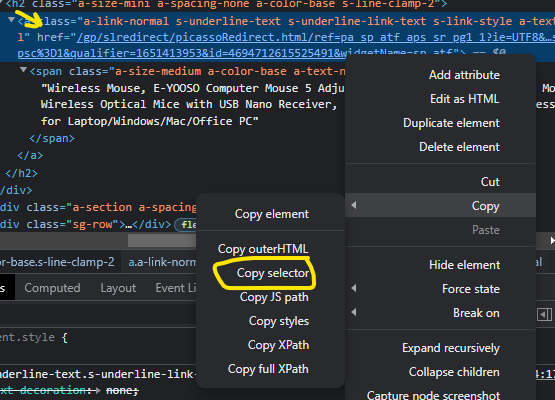Click the "for Laptop/Windows/Mac/Office PC" text line
555x400 pixels.
point(150,121)
